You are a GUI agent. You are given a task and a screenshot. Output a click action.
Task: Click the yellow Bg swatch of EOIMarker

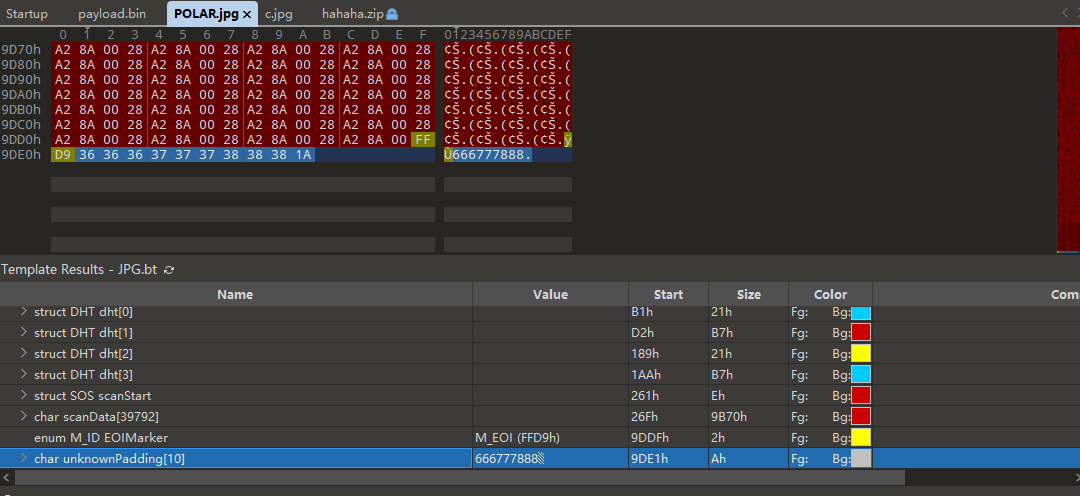pyautogui.click(x=860, y=438)
